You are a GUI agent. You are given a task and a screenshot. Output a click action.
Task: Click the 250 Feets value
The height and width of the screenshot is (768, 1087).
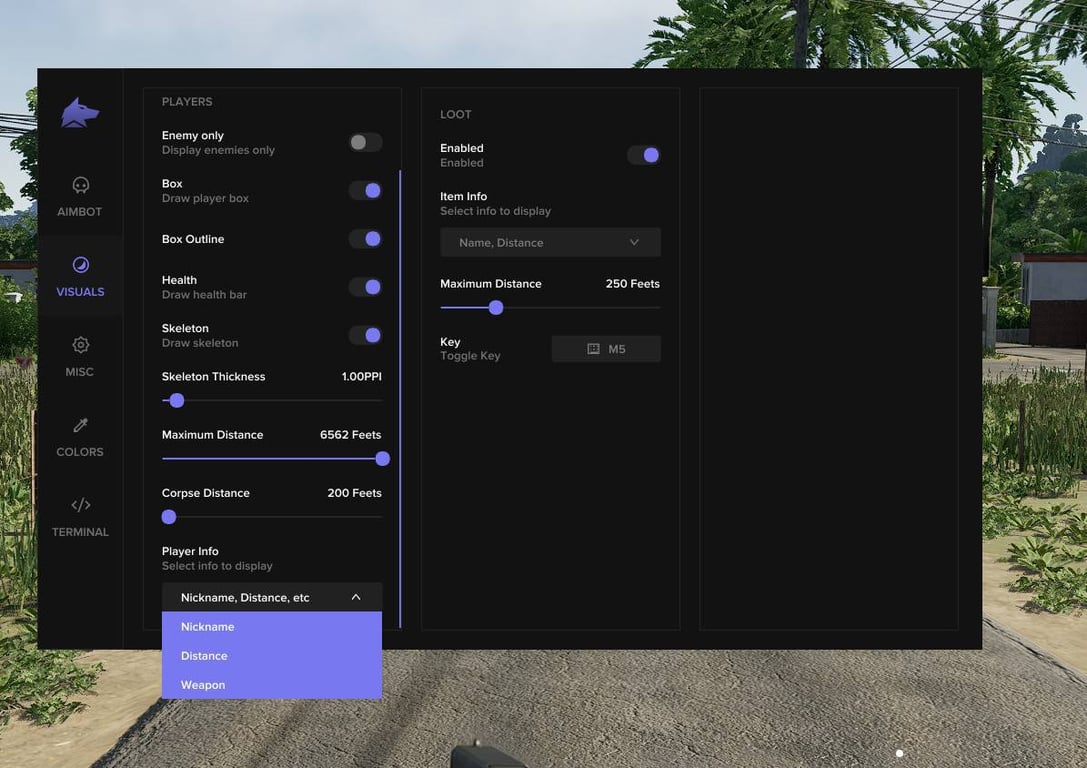click(x=632, y=283)
